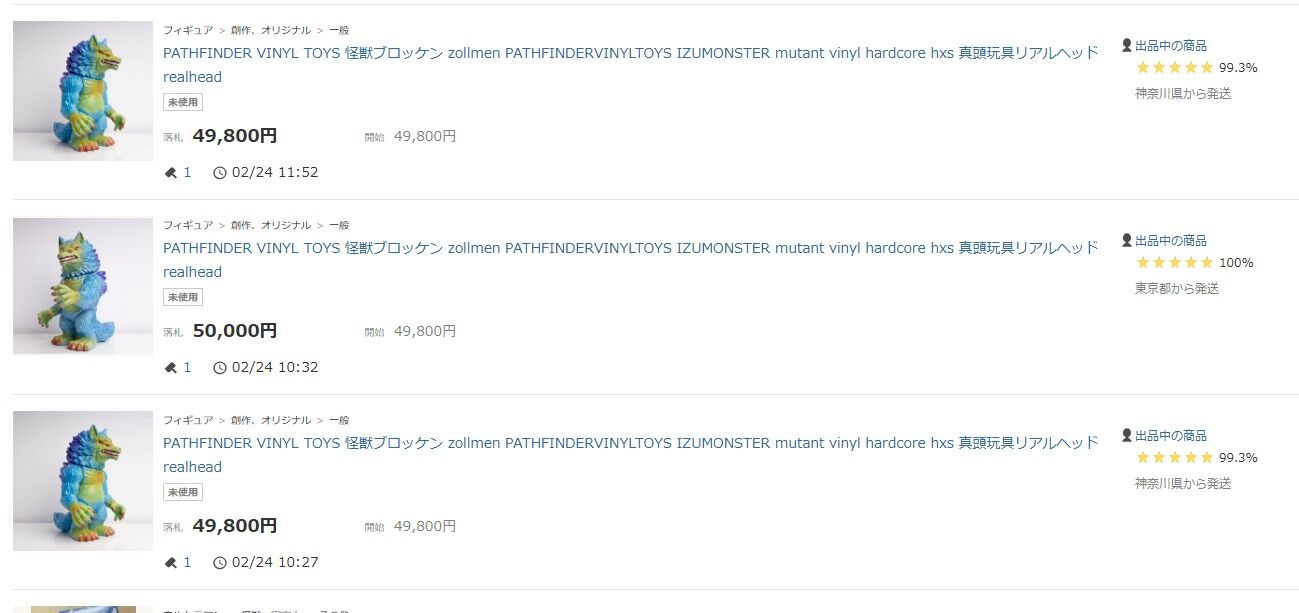1299x613 pixels.
Task: Open the third listing's monster figure thumbnail
Action: pos(83,481)
